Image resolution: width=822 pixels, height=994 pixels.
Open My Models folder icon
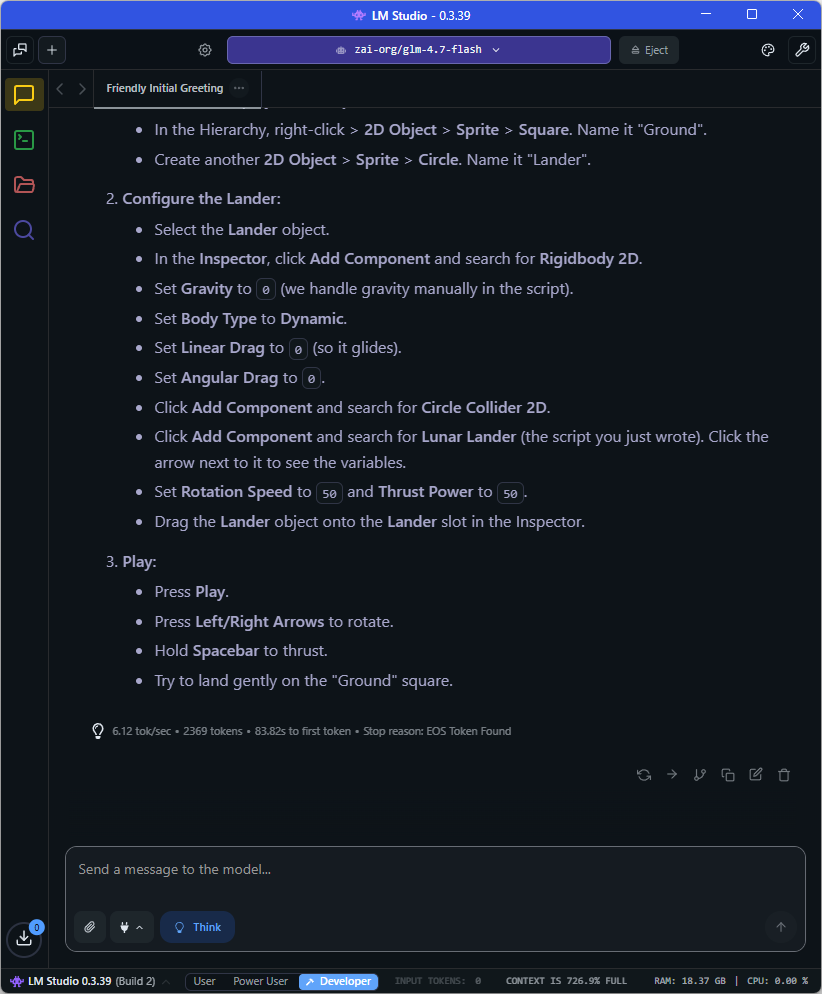pyautogui.click(x=24, y=185)
